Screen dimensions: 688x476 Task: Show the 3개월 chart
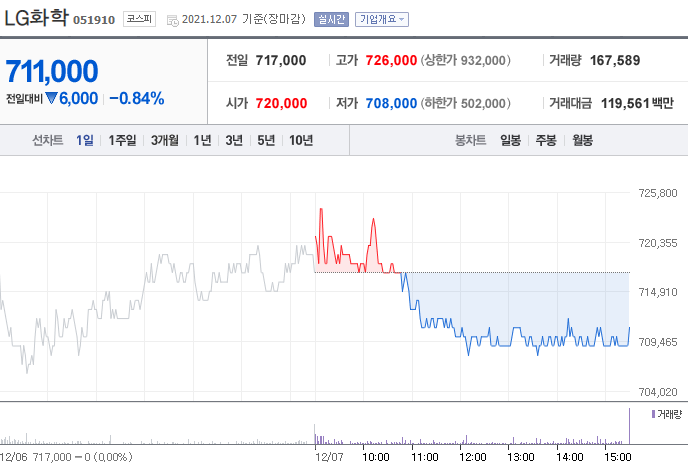click(165, 140)
